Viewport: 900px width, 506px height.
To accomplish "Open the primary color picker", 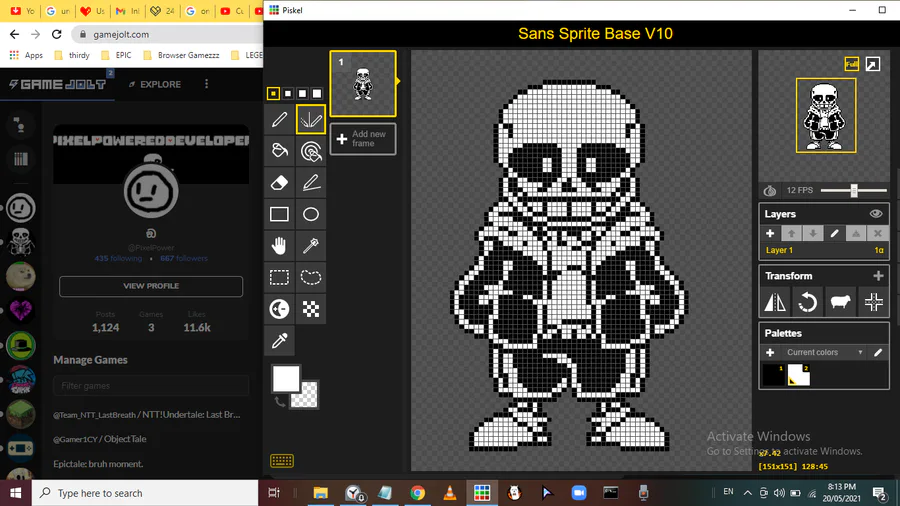I will tap(285, 378).
